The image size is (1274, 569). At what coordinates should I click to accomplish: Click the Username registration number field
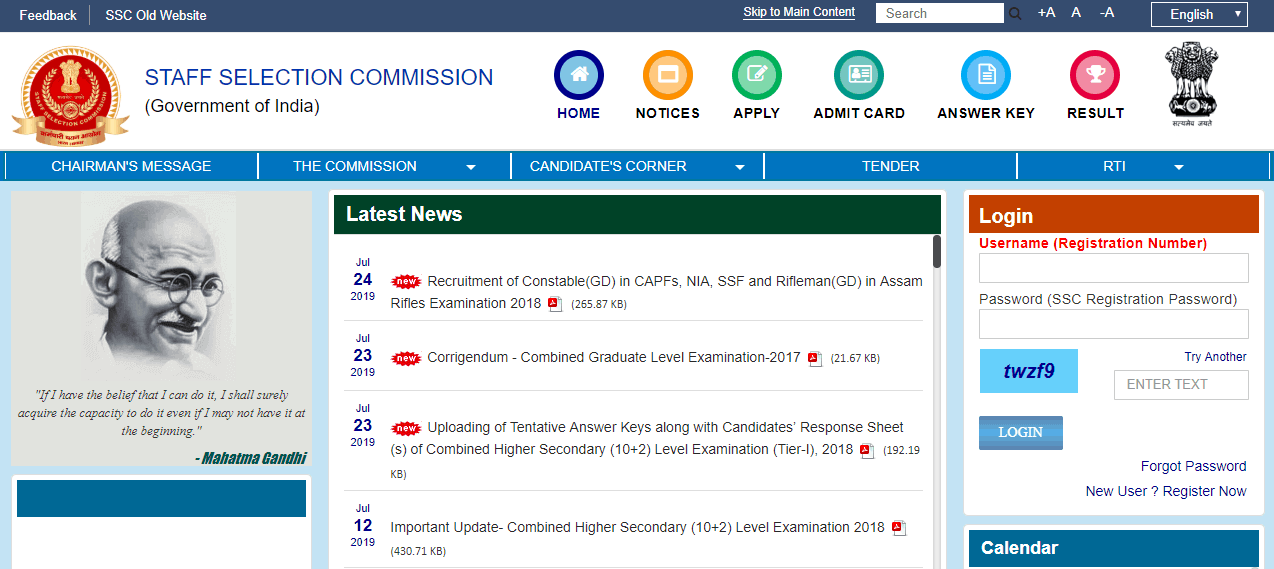pyautogui.click(x=1113, y=268)
